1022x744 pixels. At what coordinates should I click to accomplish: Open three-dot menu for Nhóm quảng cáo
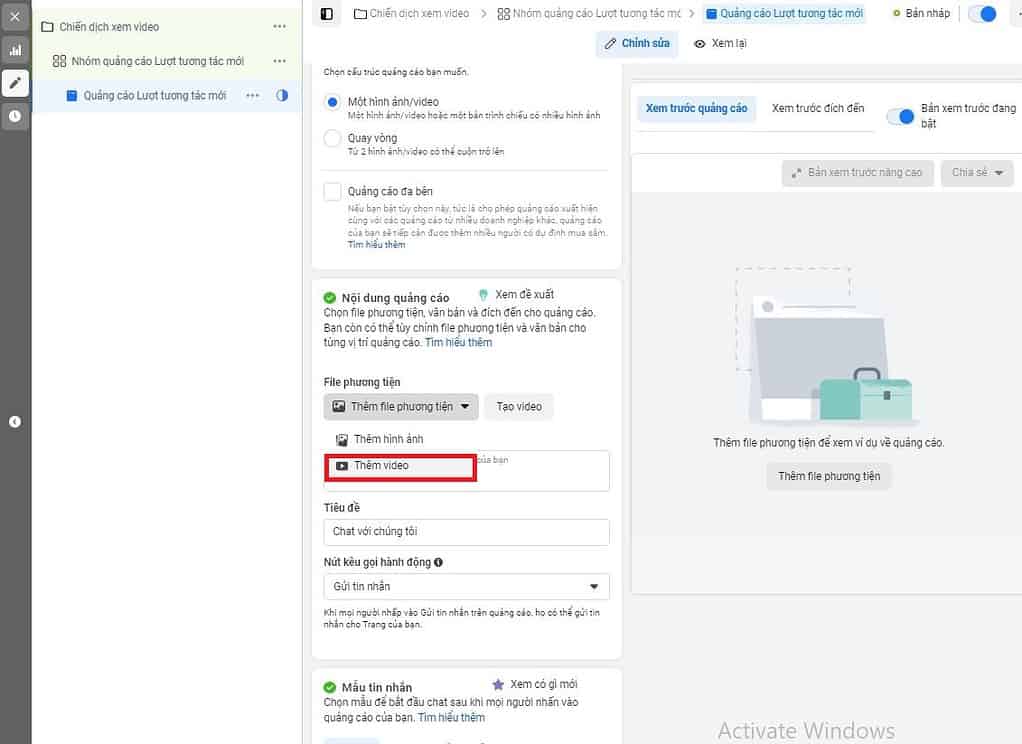[280, 62]
